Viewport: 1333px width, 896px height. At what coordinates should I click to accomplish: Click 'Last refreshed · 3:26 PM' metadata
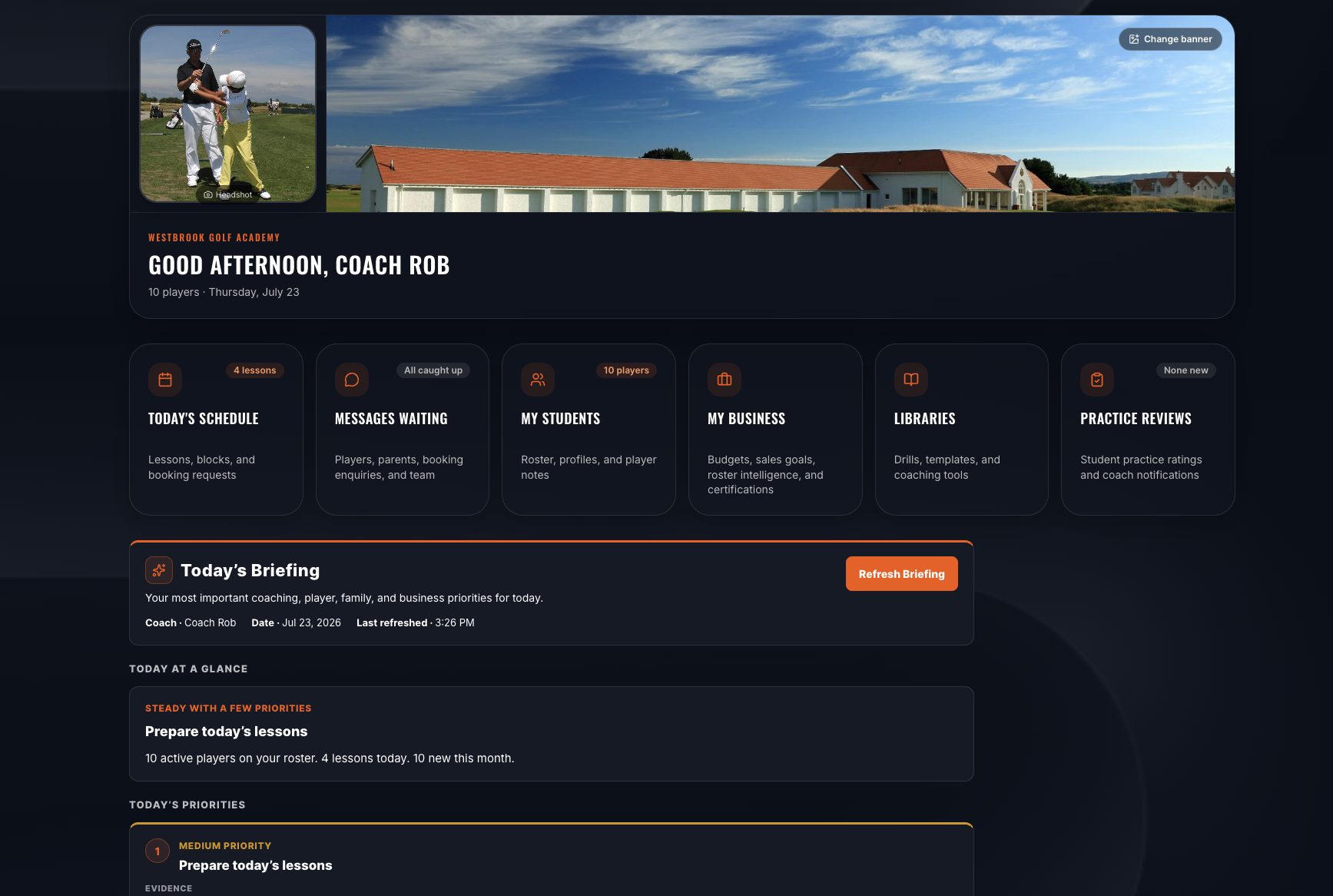pos(416,623)
